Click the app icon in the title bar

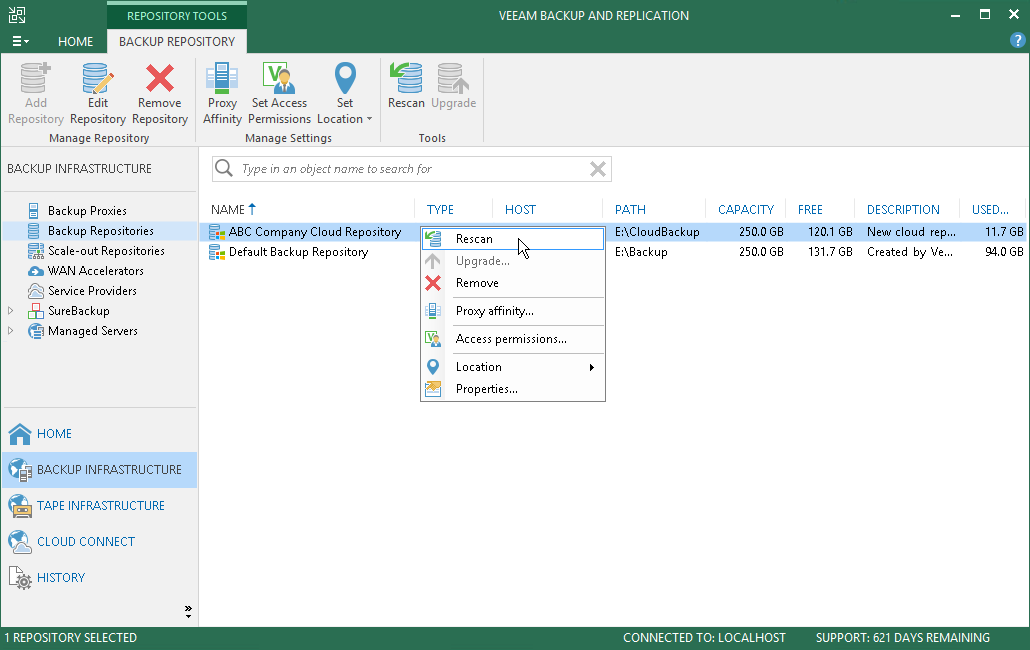pyautogui.click(x=16, y=15)
